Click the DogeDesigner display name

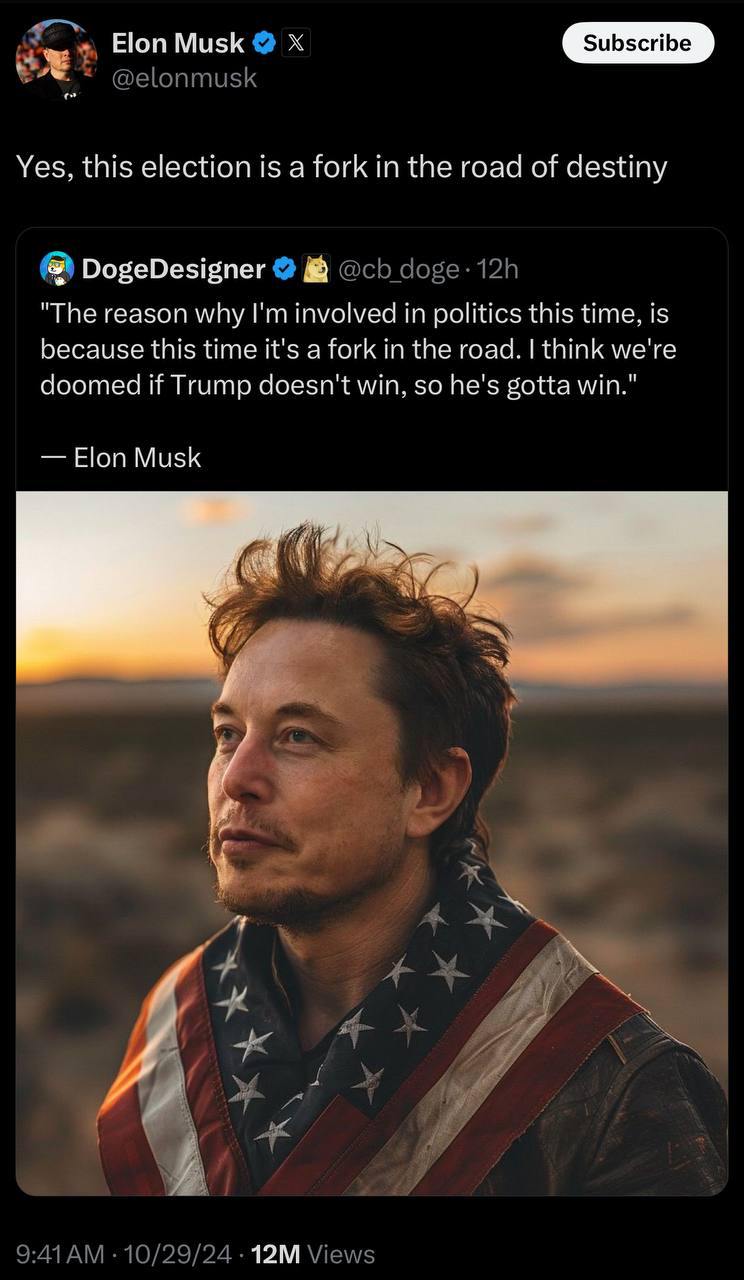pyautogui.click(x=173, y=268)
